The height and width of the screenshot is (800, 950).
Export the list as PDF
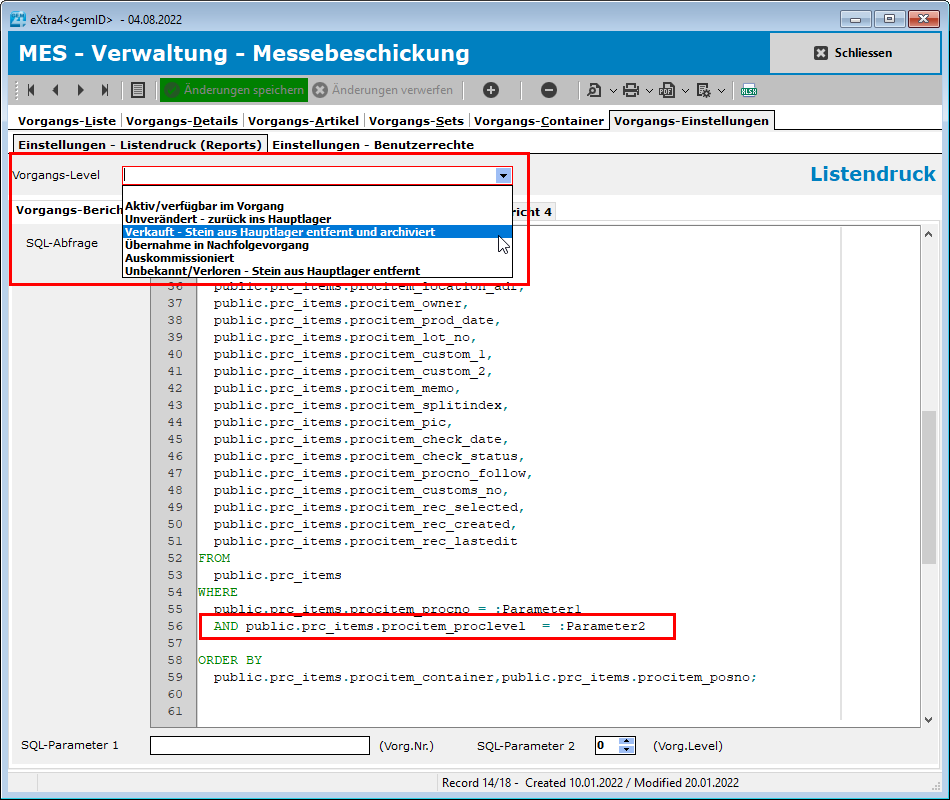666,90
